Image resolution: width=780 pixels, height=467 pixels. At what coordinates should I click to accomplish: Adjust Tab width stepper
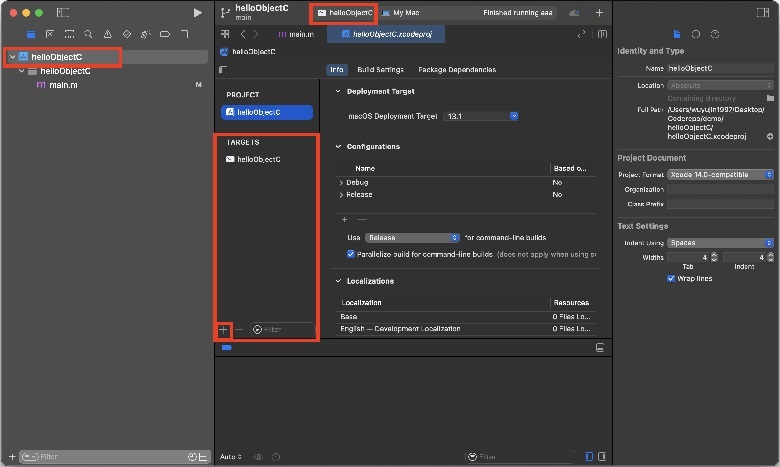(714, 257)
